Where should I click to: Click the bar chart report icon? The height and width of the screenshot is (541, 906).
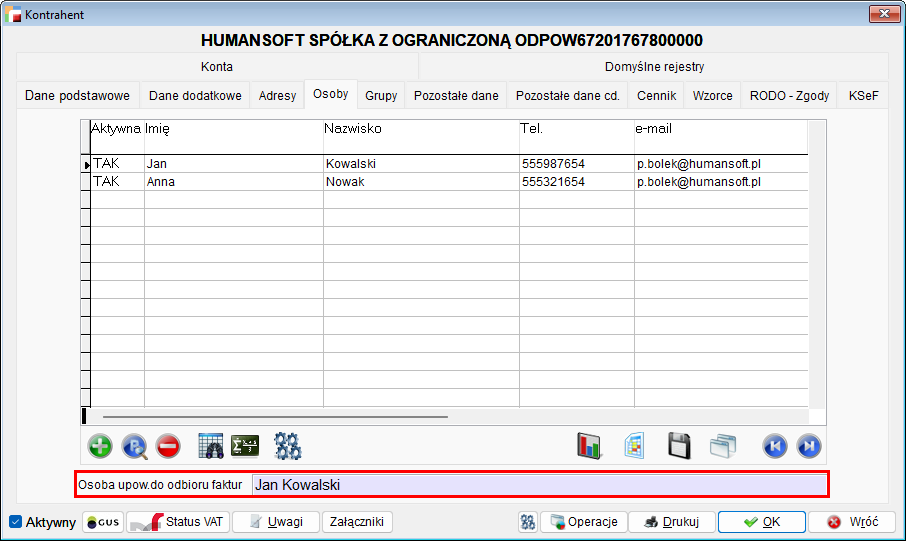point(589,446)
